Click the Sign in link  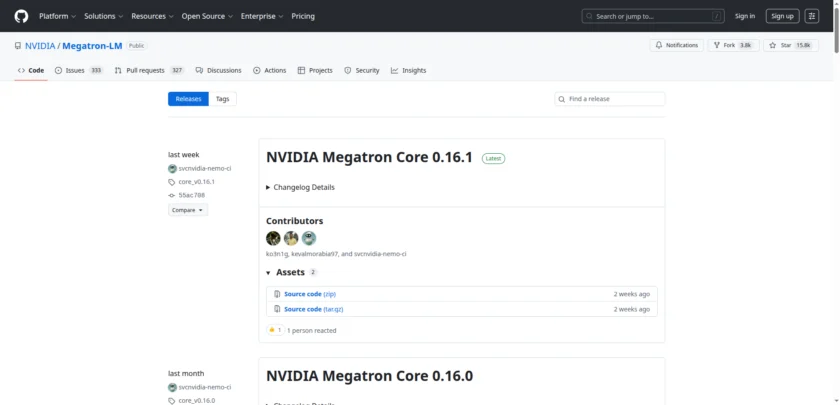(x=745, y=16)
